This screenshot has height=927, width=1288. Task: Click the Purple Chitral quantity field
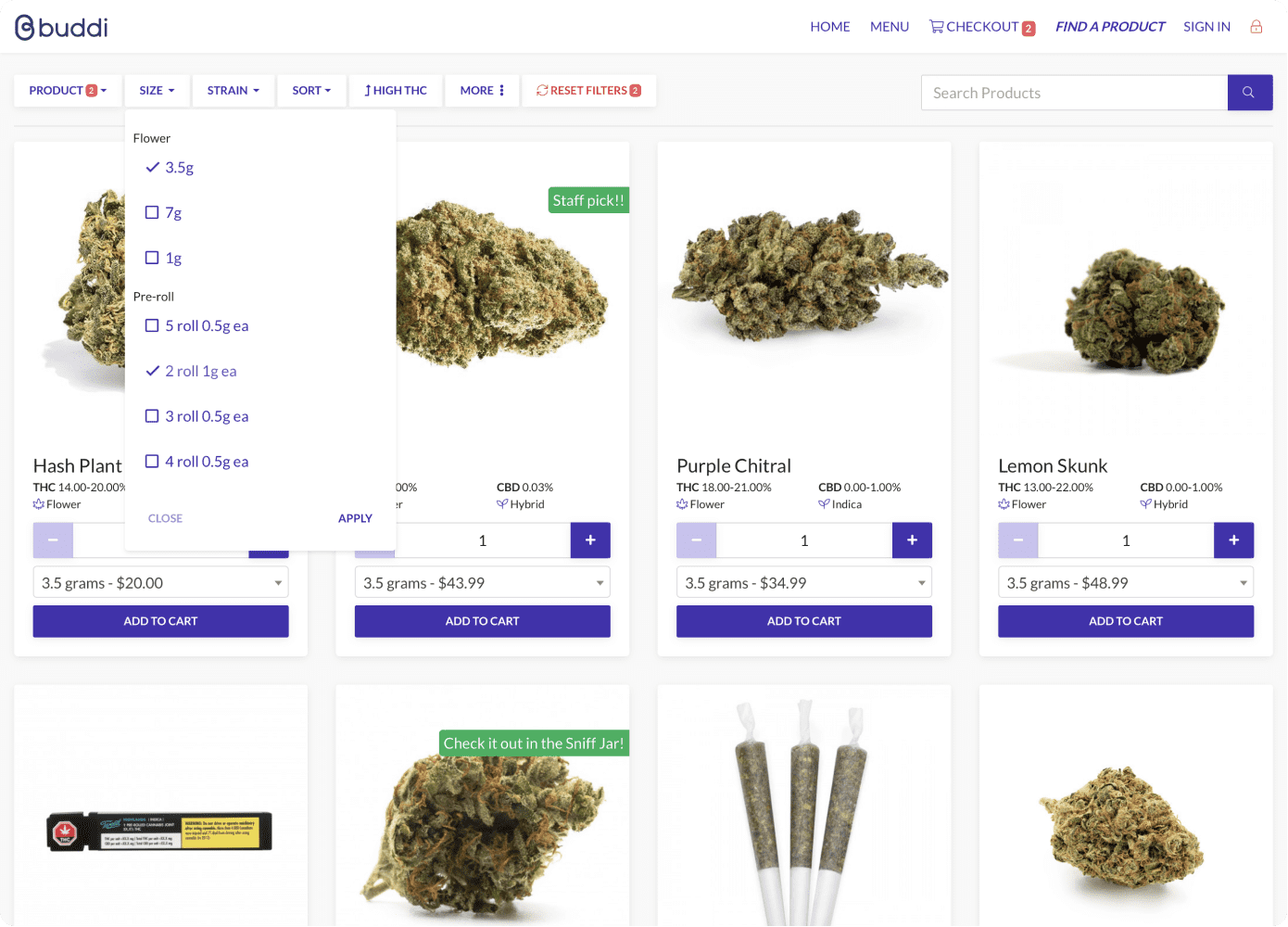pos(804,540)
